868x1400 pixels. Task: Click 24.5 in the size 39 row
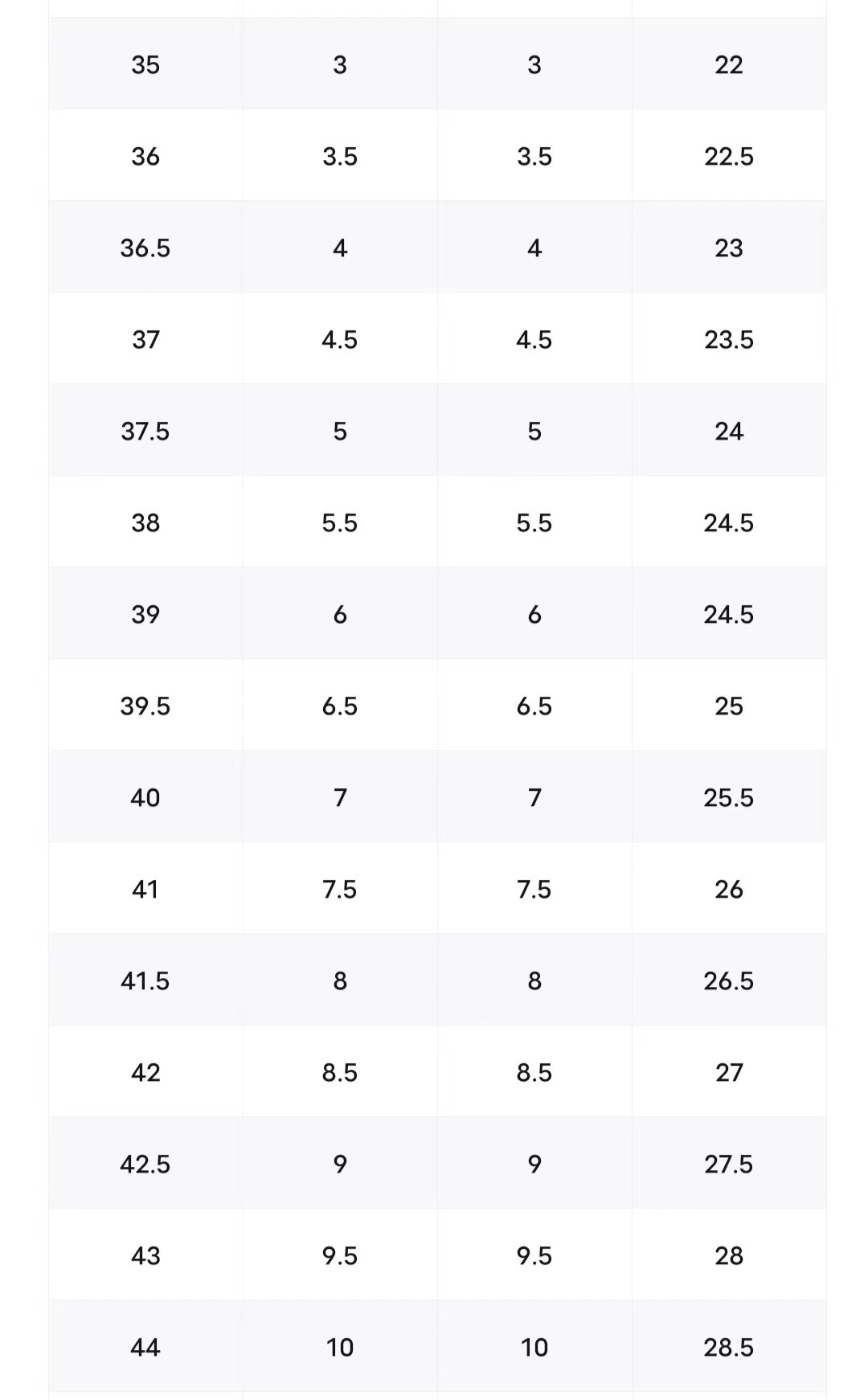729,614
